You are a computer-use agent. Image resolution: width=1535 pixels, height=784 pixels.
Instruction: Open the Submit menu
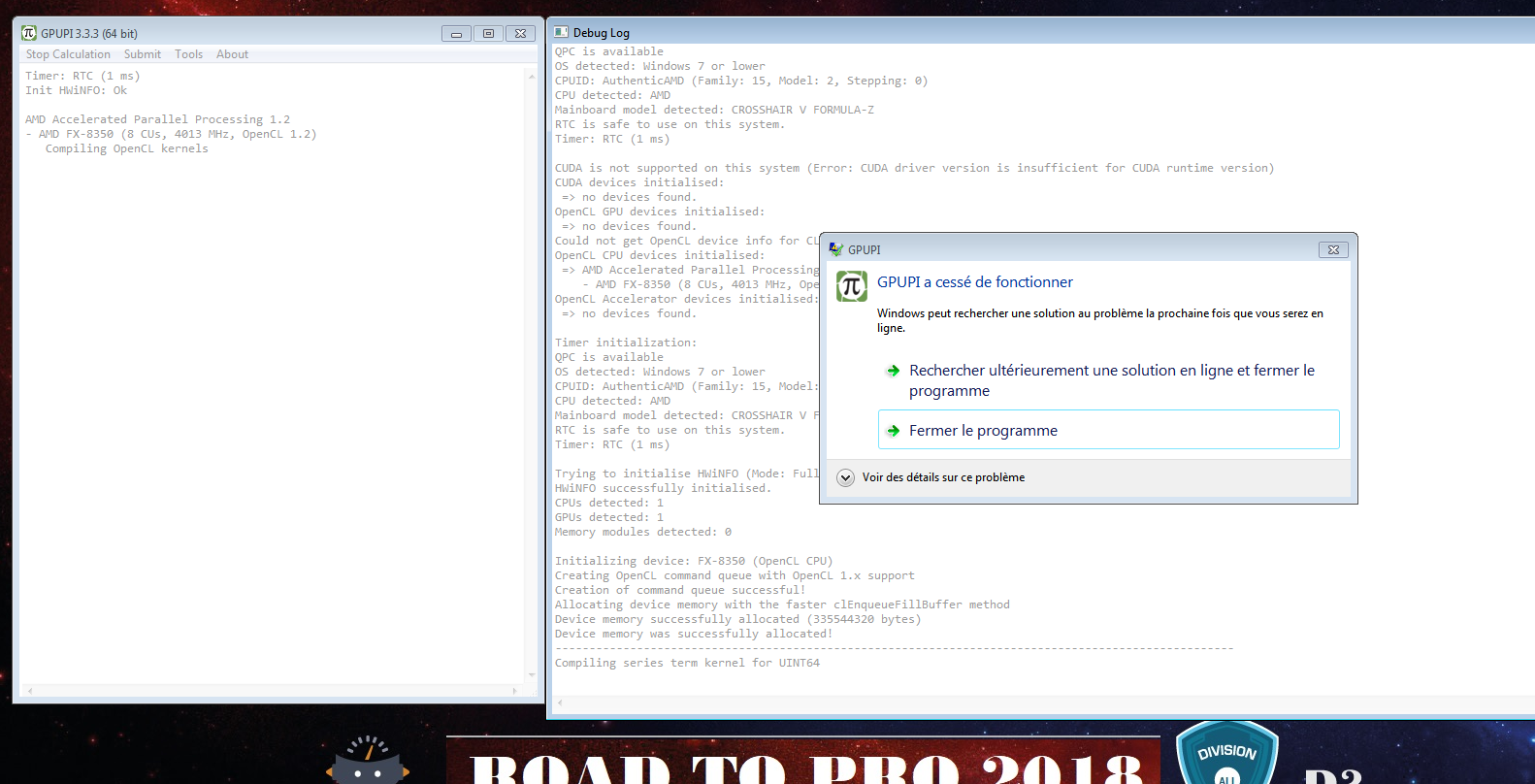(143, 54)
